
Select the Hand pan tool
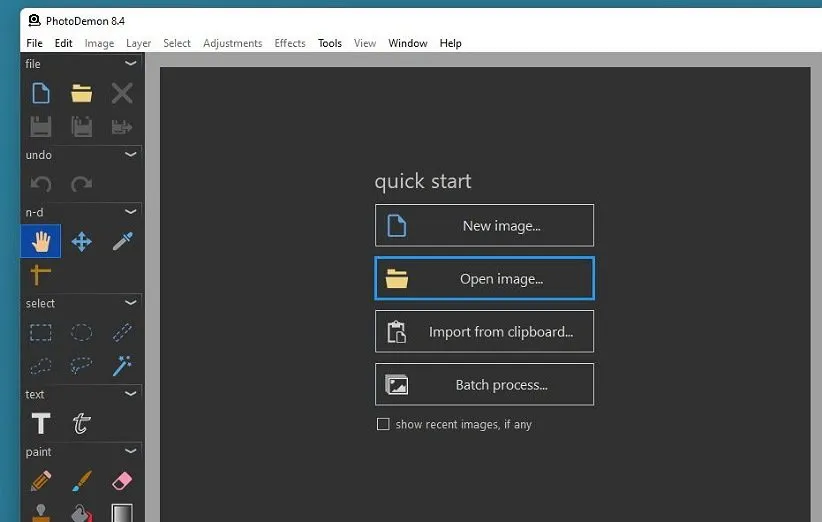pos(41,241)
